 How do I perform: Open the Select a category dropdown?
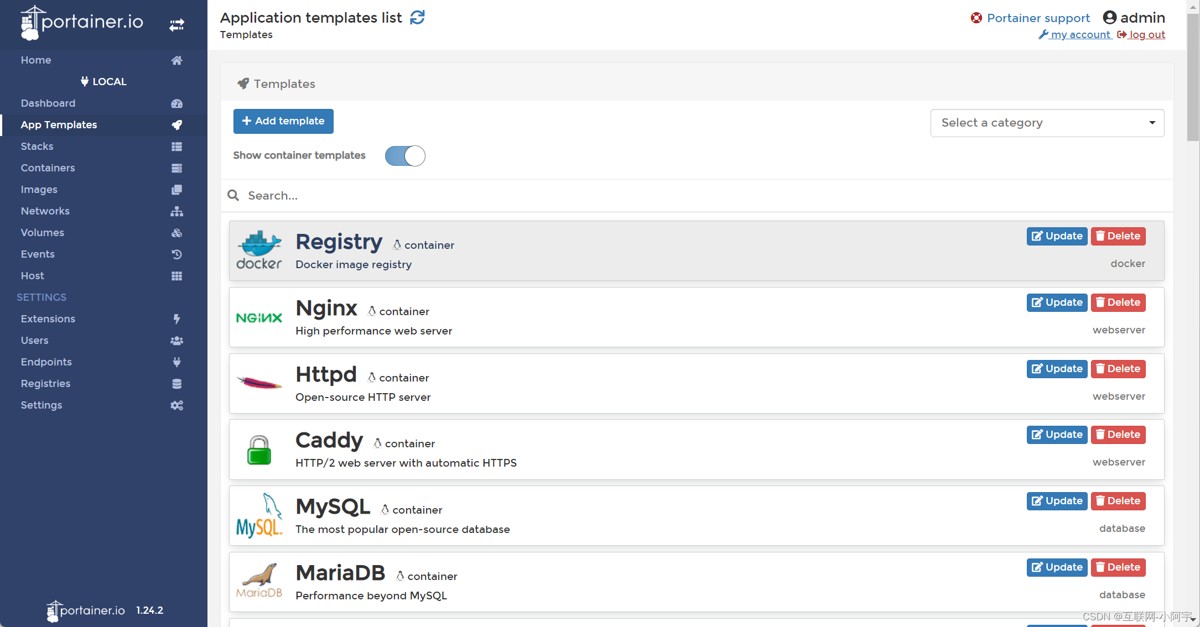pyautogui.click(x=1047, y=123)
